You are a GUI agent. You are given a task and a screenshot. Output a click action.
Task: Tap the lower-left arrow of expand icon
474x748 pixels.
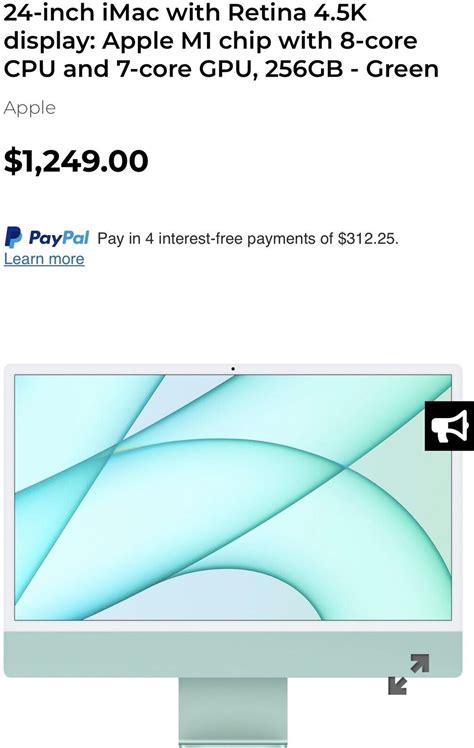coord(398,685)
